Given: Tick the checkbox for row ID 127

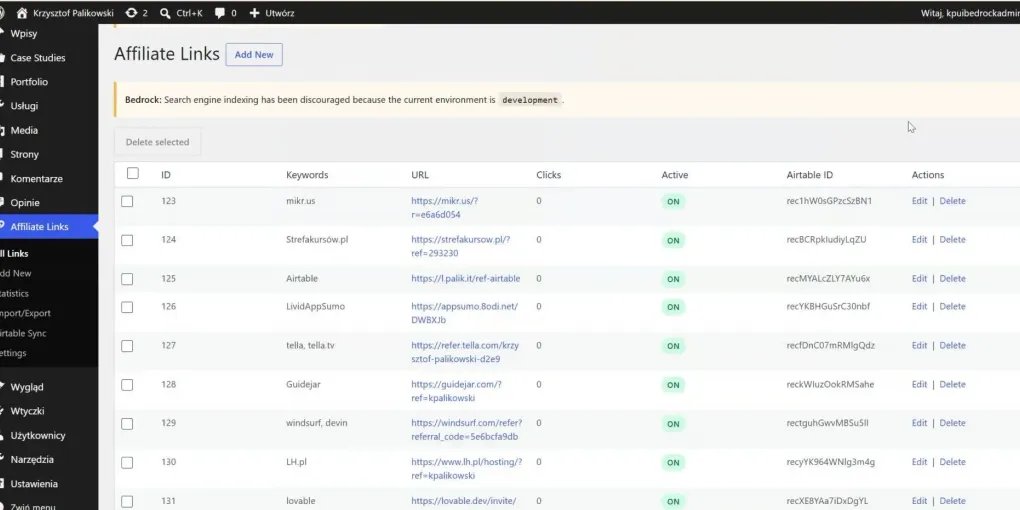Looking at the screenshot, I should (x=127, y=346).
